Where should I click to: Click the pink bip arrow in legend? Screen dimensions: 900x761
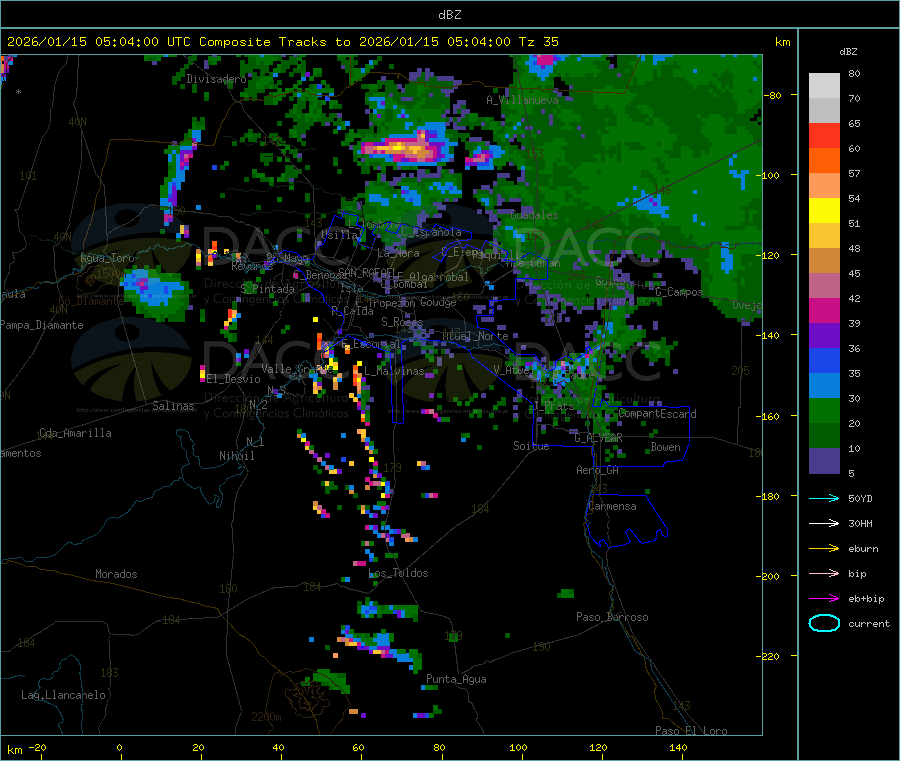click(x=824, y=573)
